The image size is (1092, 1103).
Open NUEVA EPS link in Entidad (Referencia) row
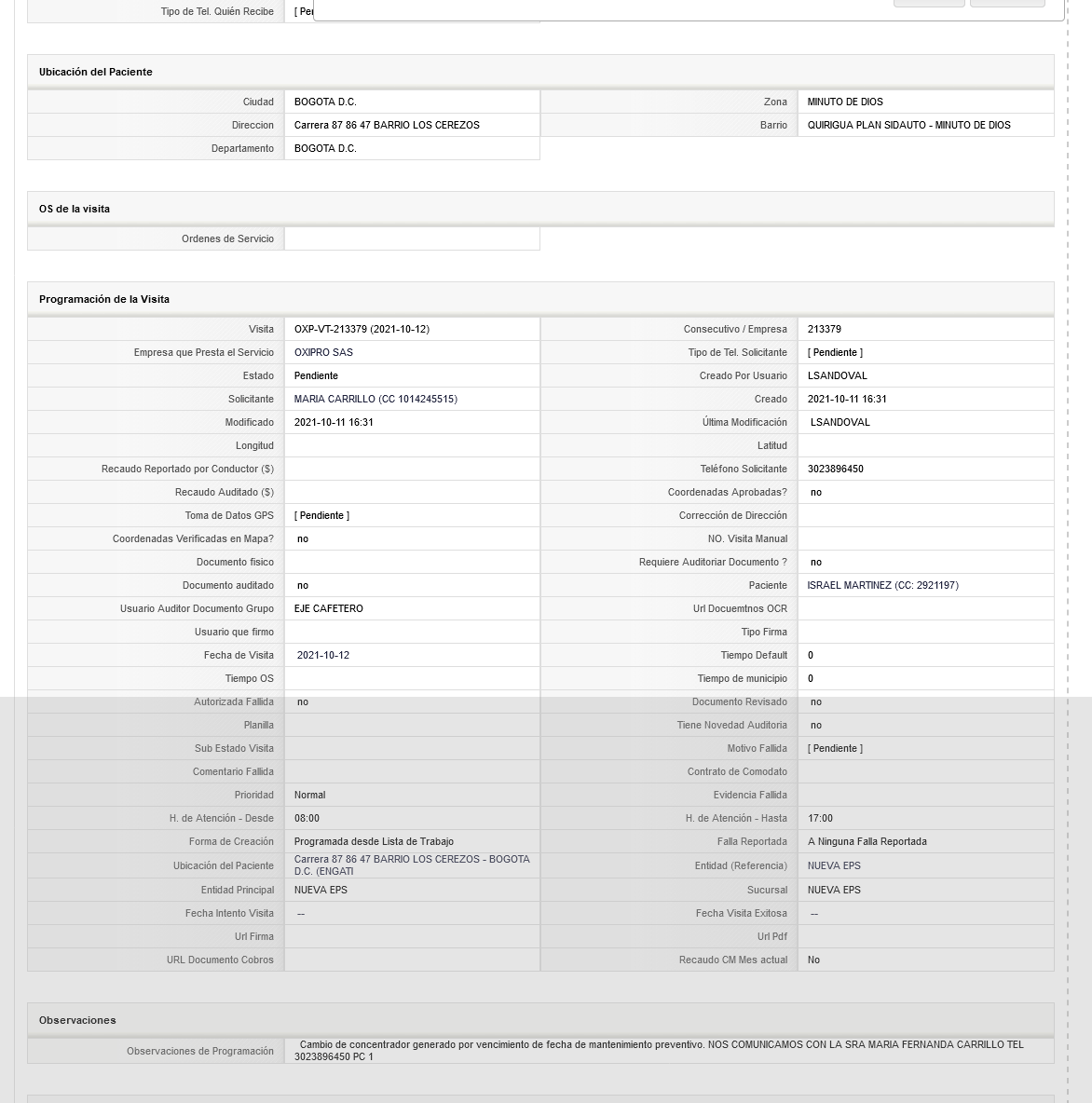(x=834, y=866)
